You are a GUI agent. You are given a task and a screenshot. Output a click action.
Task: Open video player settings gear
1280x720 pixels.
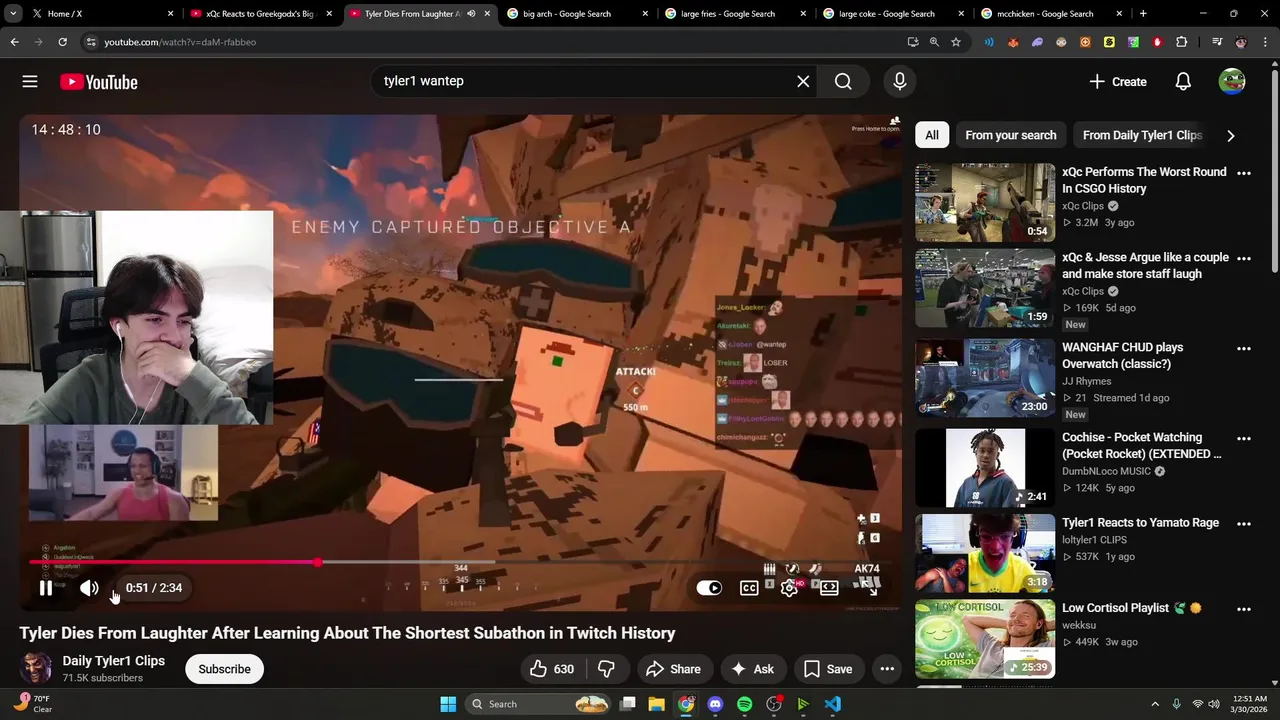(789, 588)
